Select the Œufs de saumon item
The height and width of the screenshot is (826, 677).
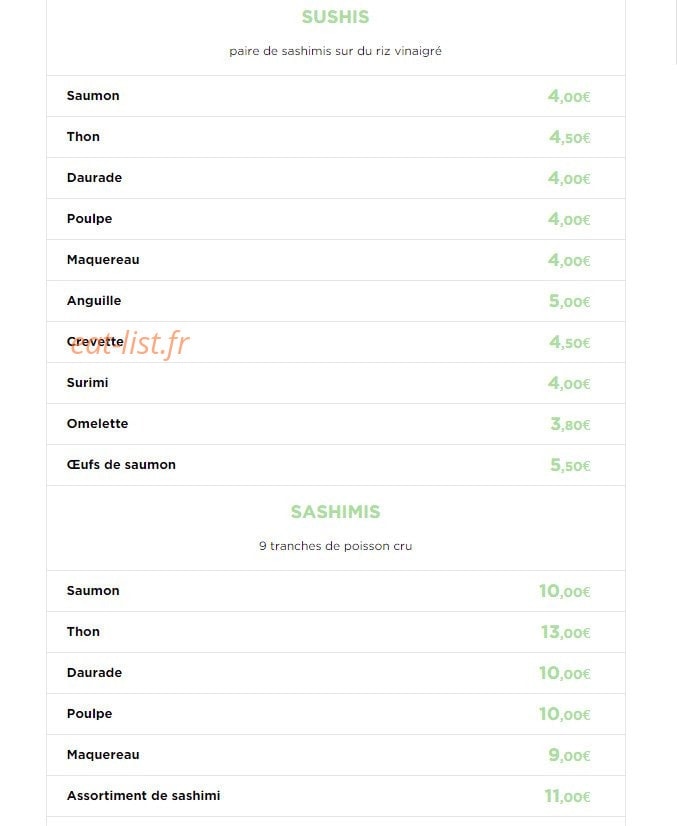tap(336, 465)
